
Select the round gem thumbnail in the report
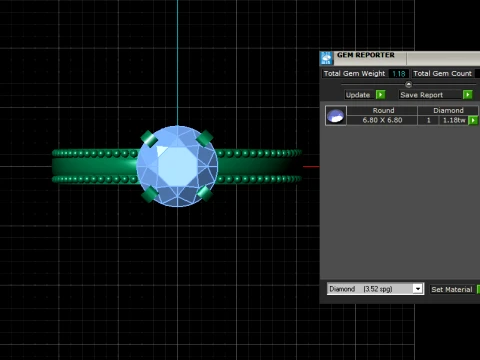pos(336,116)
